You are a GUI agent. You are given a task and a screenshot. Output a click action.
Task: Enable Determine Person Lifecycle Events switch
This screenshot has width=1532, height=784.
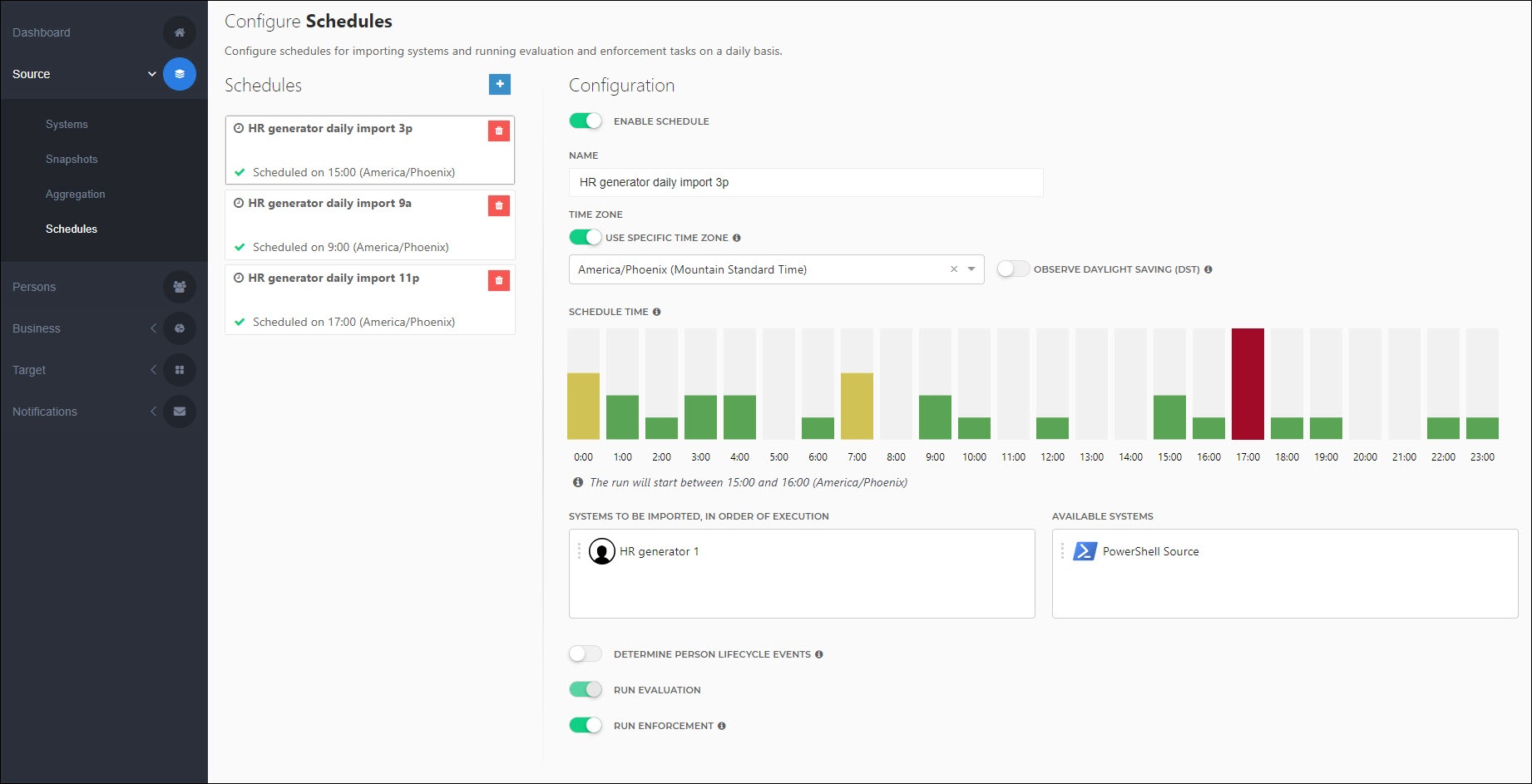coord(586,653)
